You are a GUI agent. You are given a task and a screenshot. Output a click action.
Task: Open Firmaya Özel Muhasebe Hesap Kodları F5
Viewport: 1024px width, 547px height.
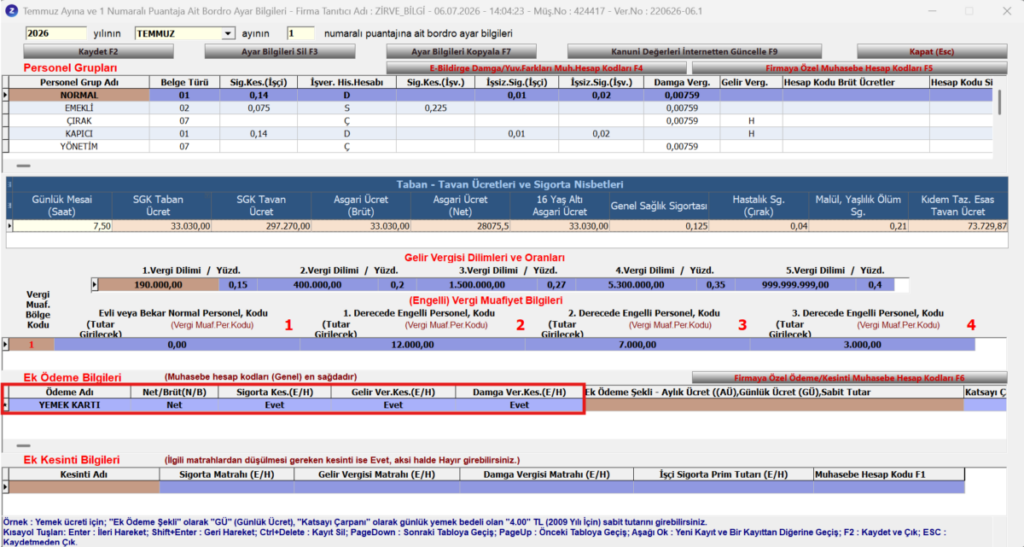pos(849,68)
